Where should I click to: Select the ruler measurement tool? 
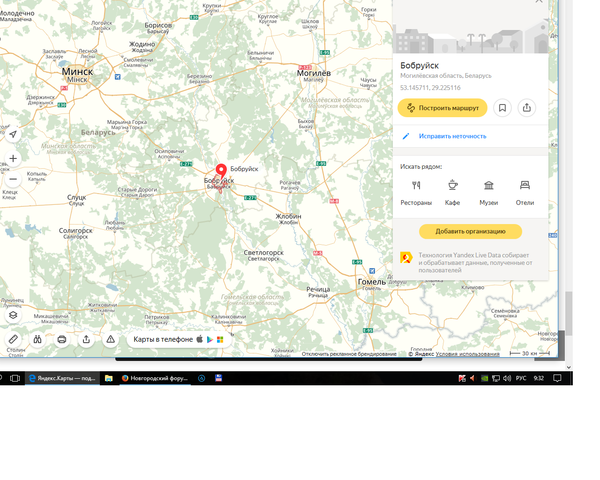point(13,339)
